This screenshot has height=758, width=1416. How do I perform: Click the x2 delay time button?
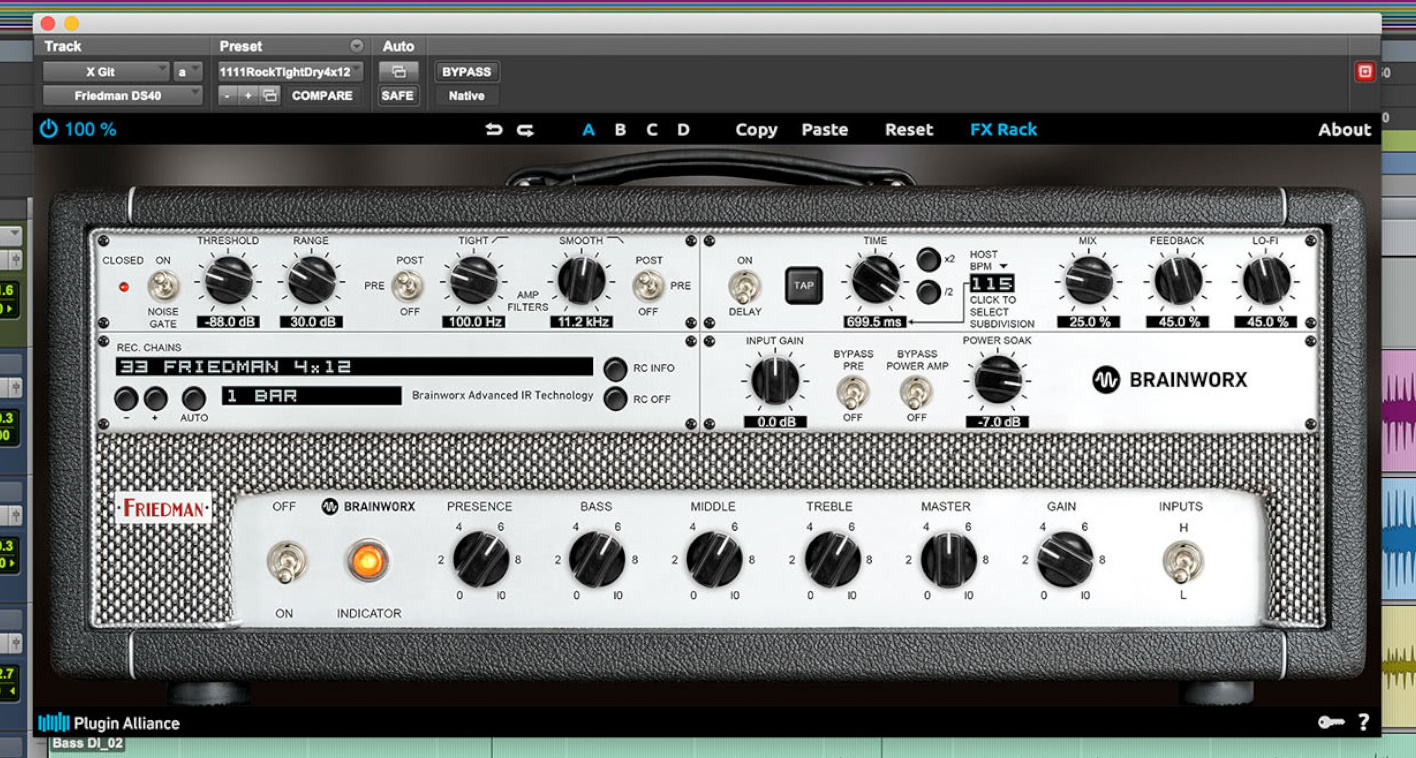click(x=929, y=259)
